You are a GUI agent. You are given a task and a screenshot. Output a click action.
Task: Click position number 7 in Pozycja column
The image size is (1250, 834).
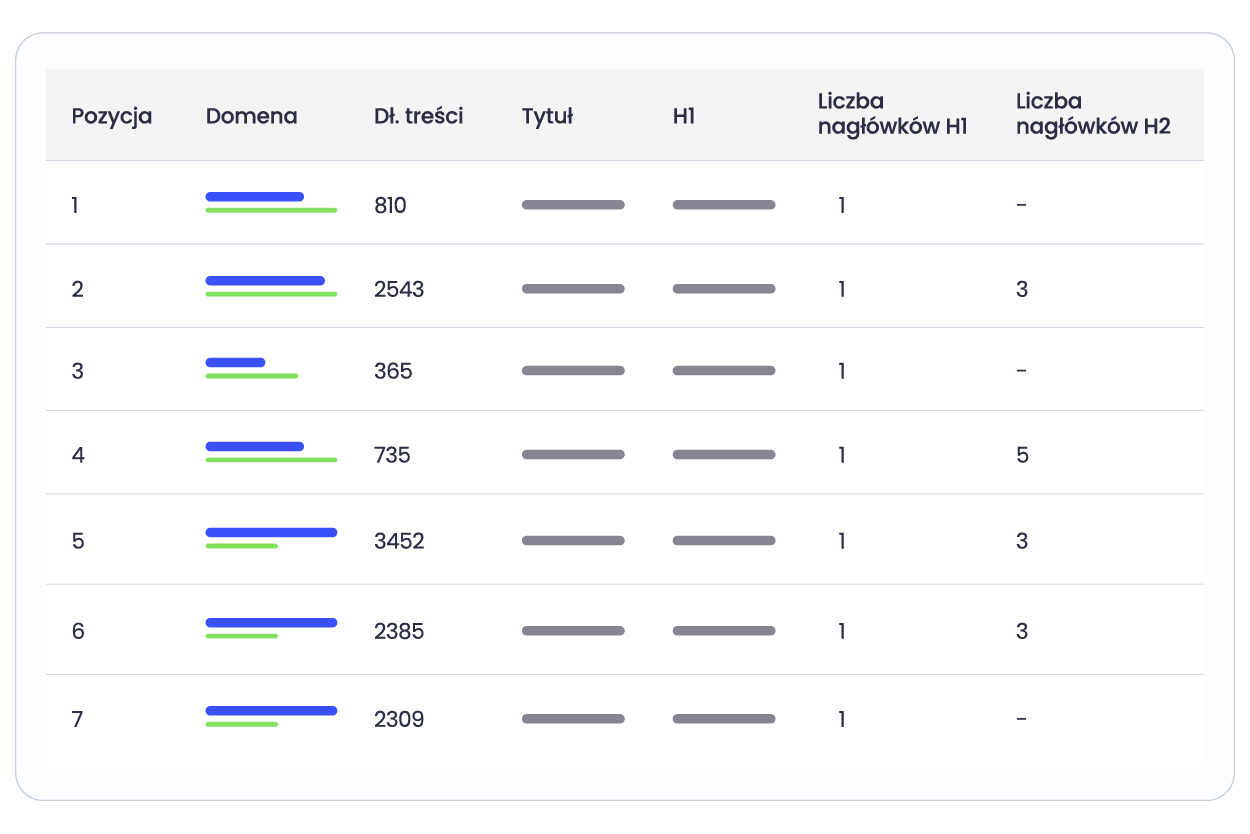(x=77, y=719)
